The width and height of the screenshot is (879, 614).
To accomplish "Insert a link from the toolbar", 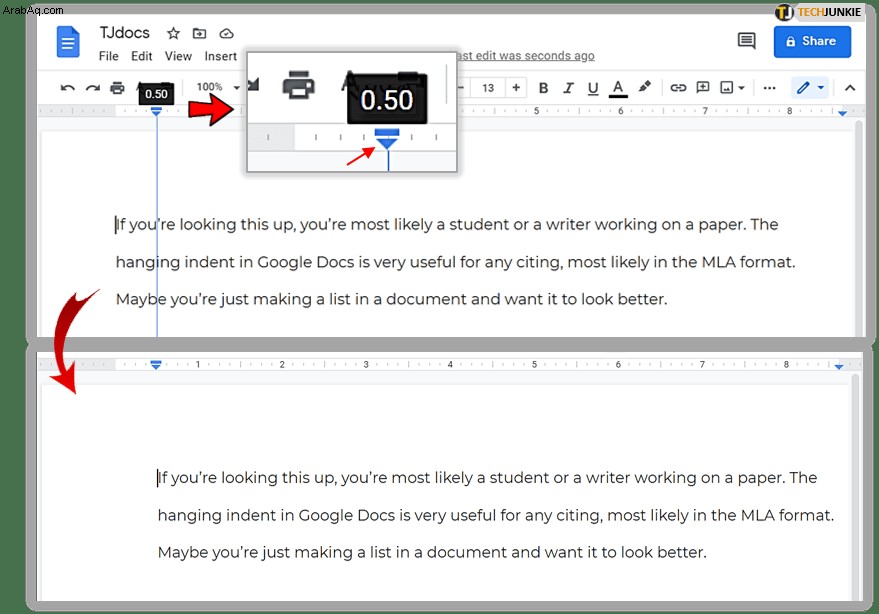I will tap(678, 87).
